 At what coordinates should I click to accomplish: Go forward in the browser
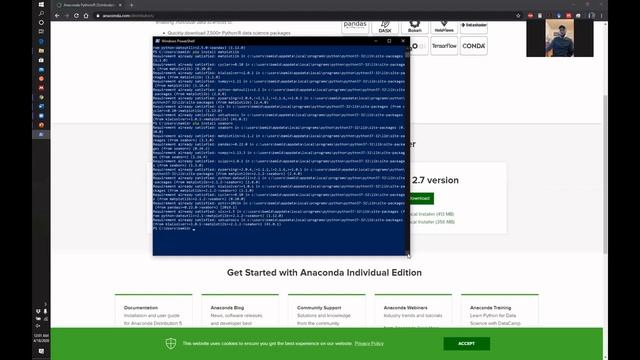tap(67, 16)
